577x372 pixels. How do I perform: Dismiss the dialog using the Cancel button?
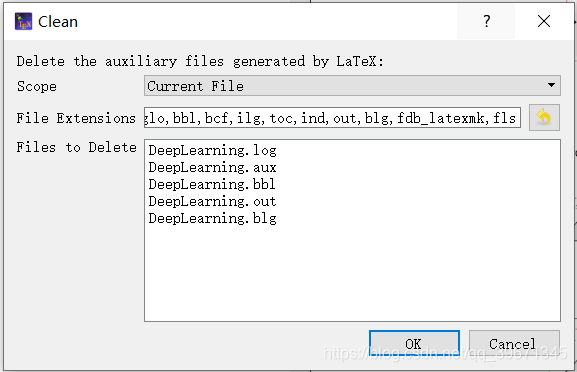tap(514, 344)
